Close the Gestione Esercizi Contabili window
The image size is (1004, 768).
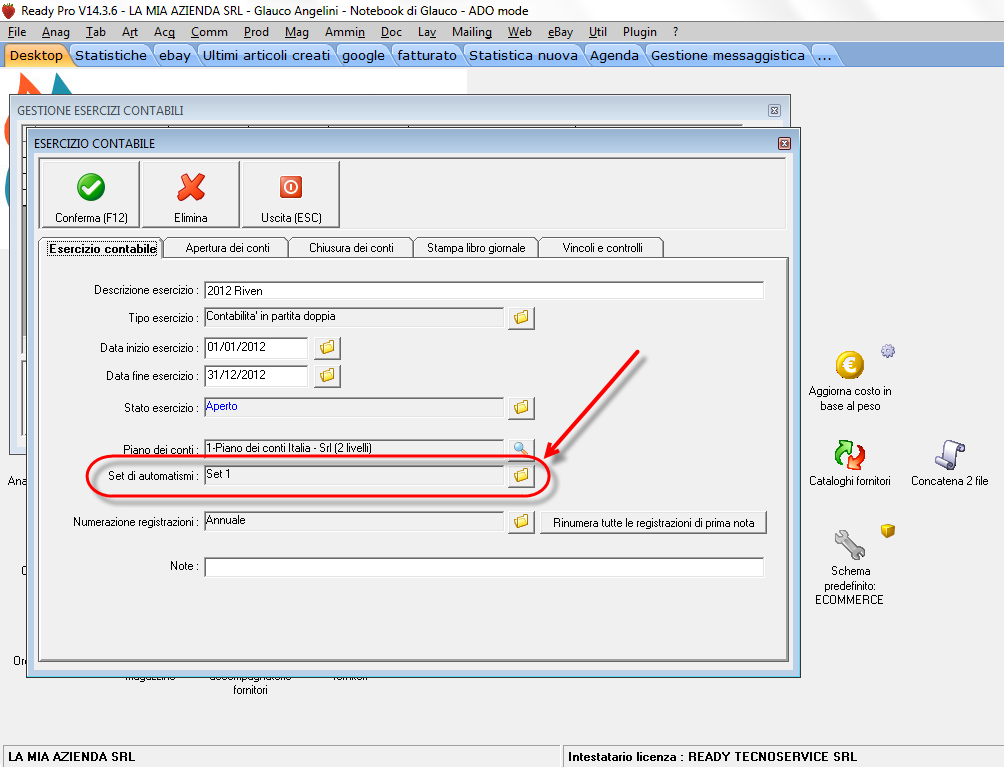[x=774, y=110]
